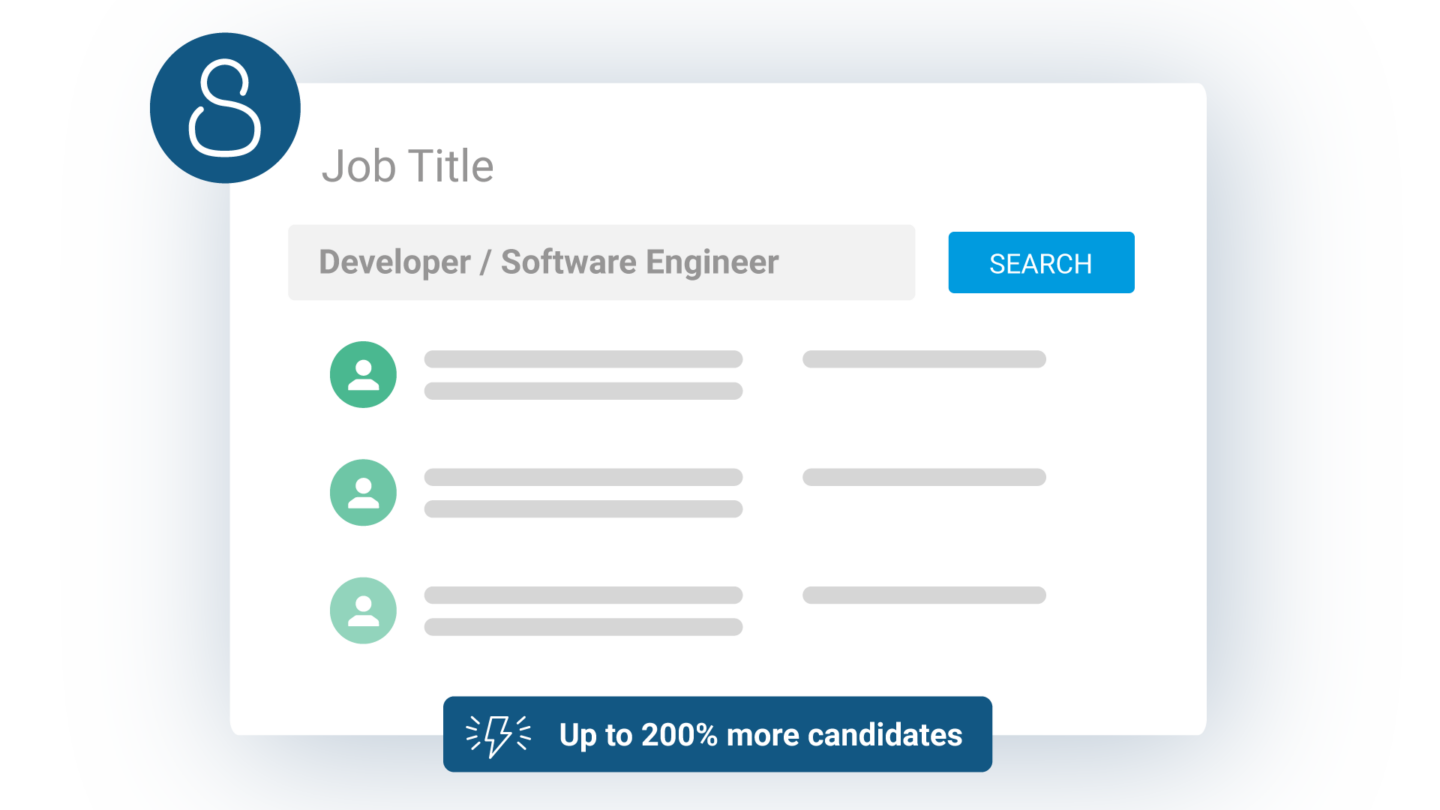Select the first candidate's top name line

pyautogui.click(x=583, y=359)
